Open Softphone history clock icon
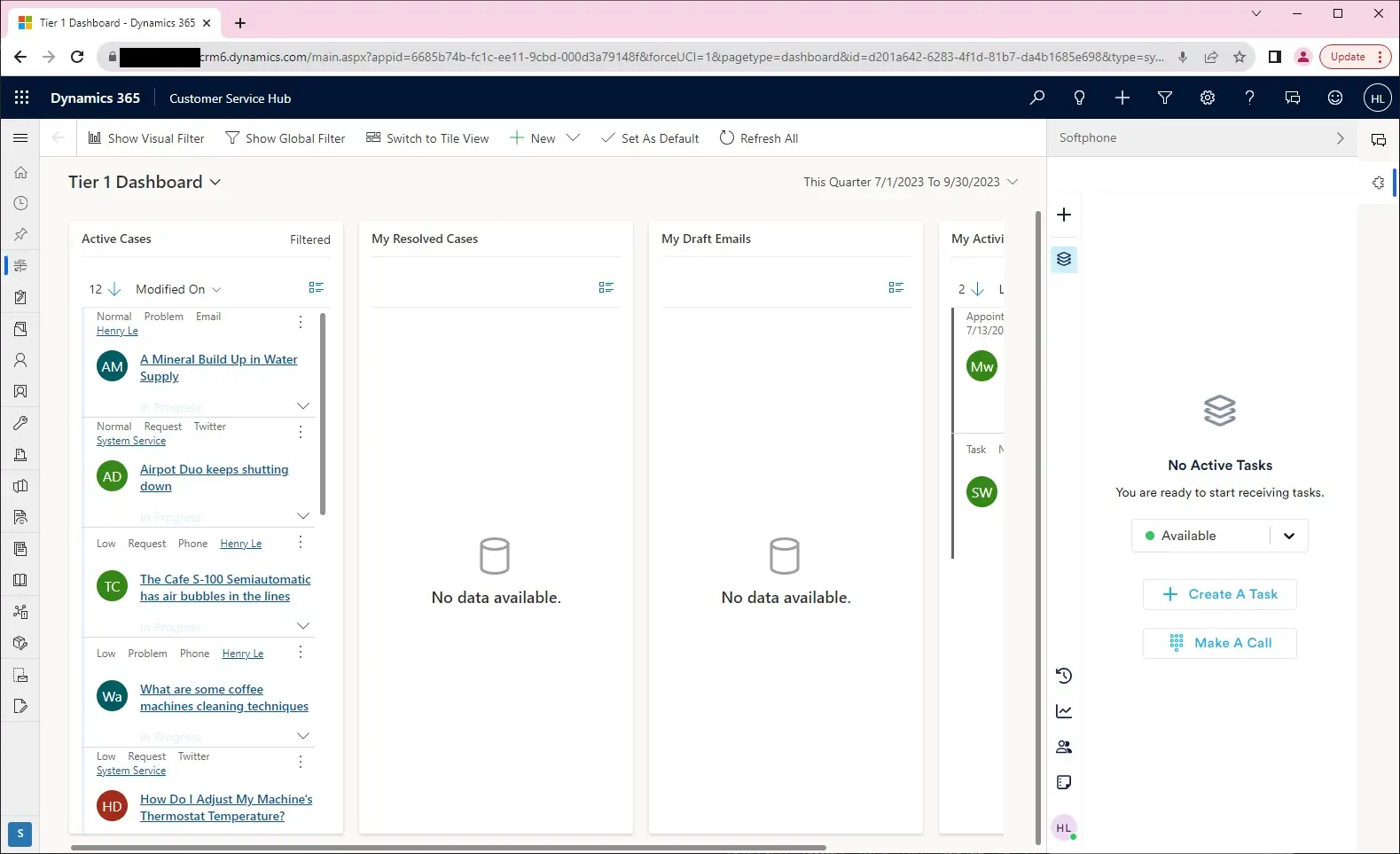 1064,676
